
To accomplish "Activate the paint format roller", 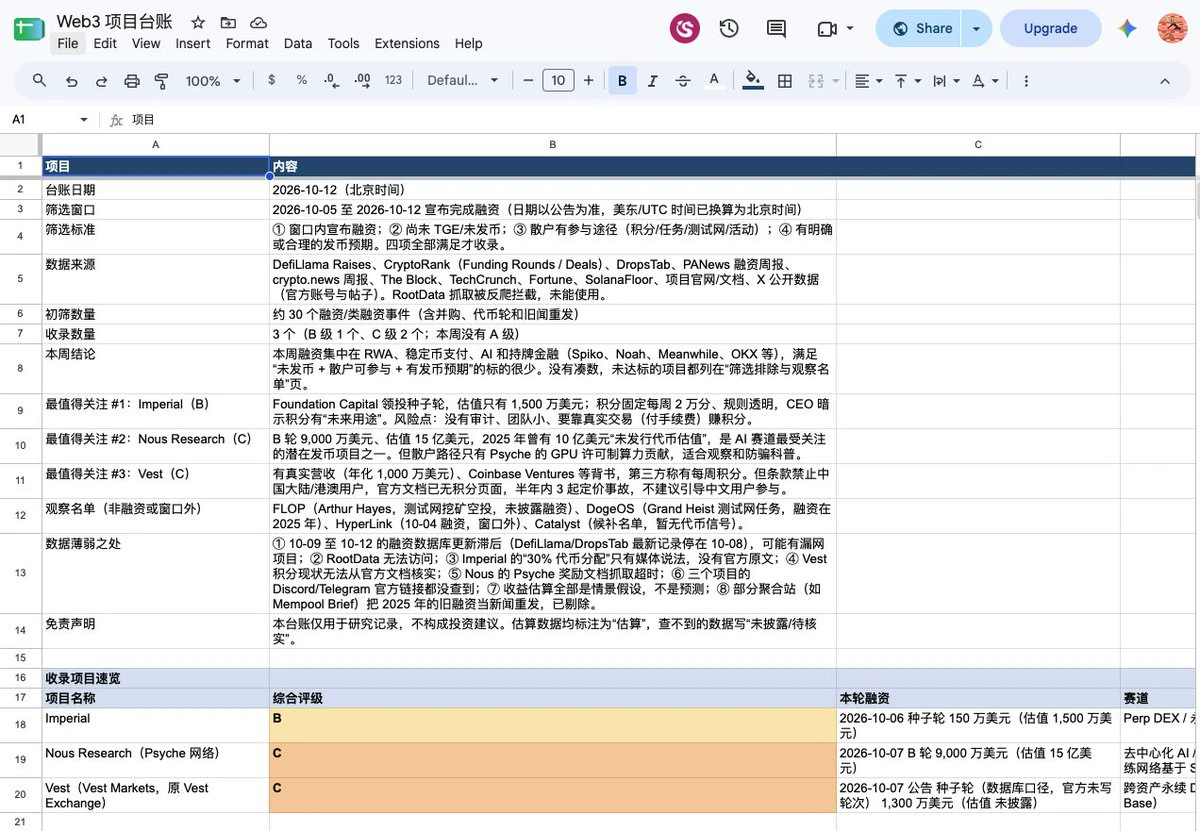I will 161,80.
